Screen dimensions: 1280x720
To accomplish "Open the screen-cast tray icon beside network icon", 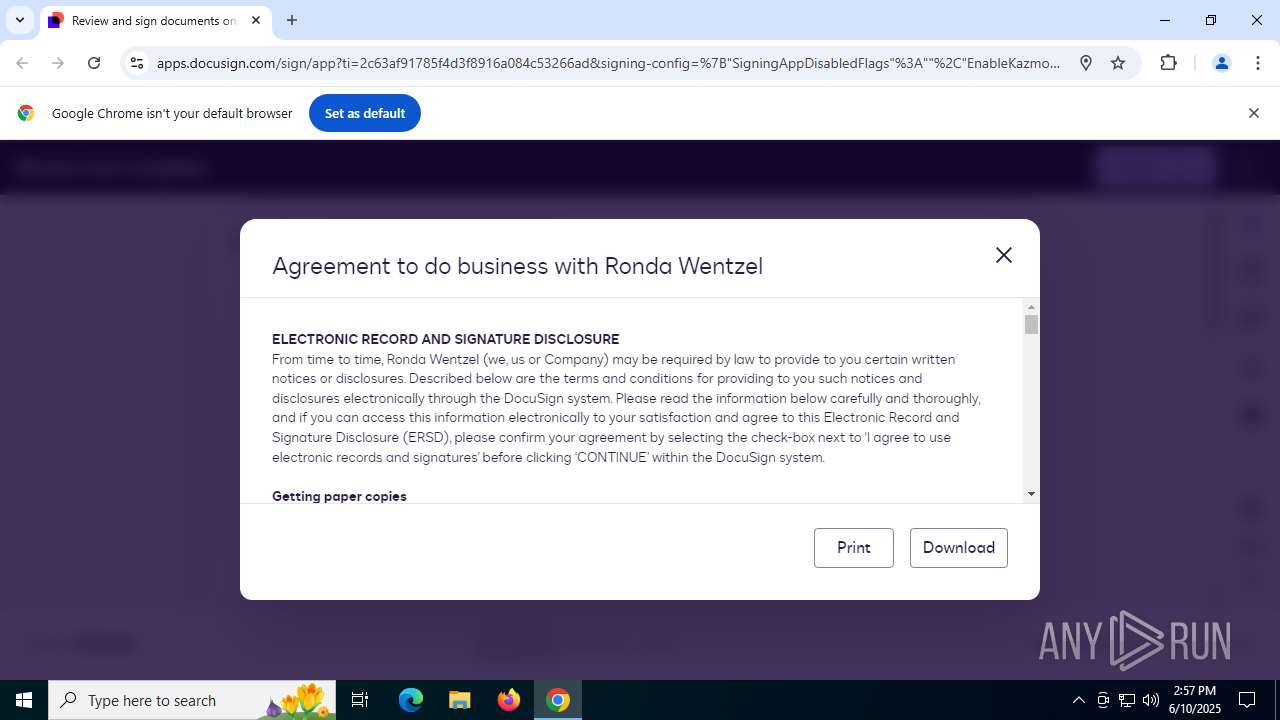I will click(x=1103, y=700).
